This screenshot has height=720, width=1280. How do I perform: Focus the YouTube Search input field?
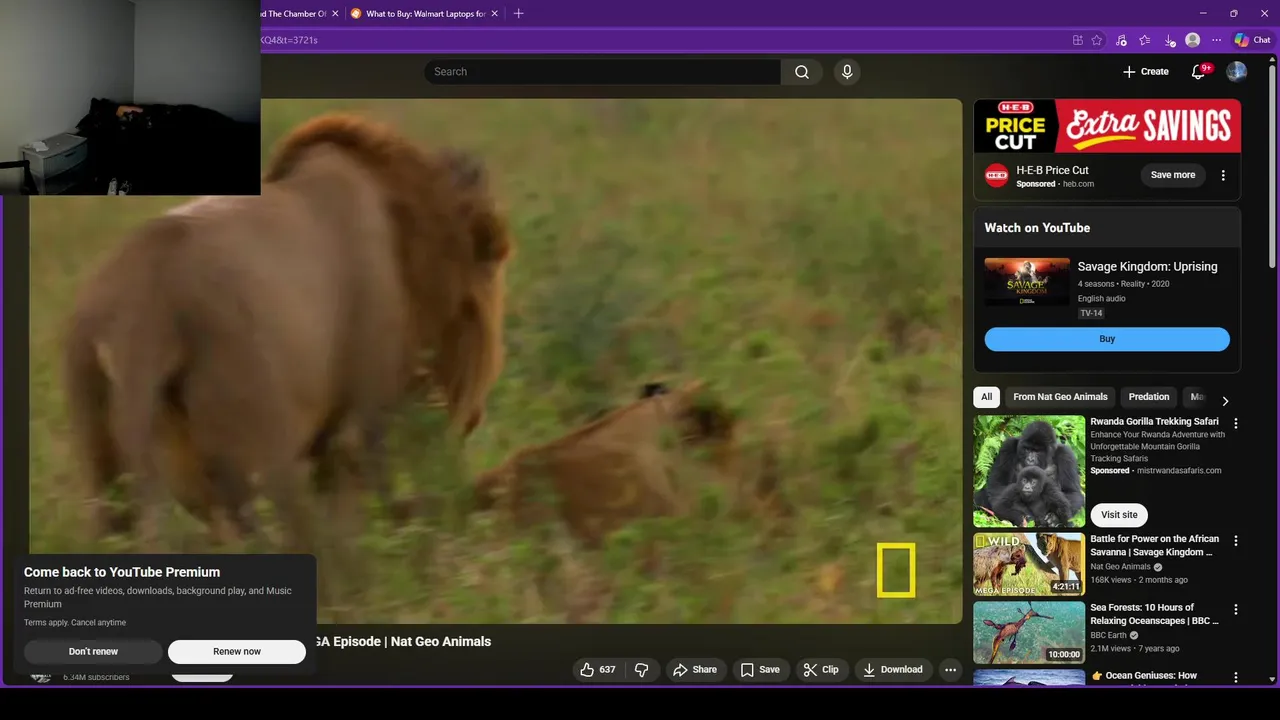[x=602, y=72]
